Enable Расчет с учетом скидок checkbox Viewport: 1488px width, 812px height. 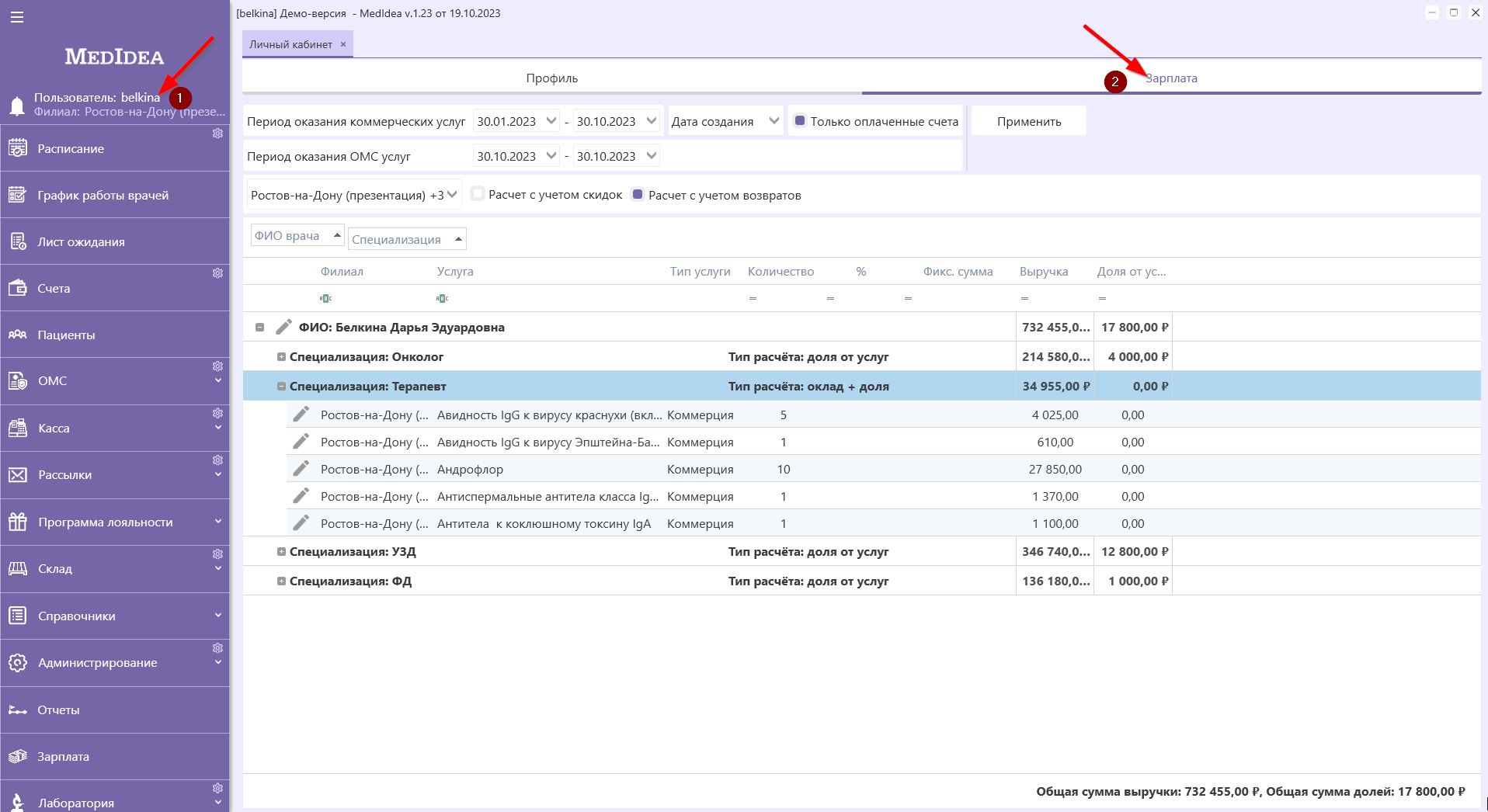tap(478, 194)
